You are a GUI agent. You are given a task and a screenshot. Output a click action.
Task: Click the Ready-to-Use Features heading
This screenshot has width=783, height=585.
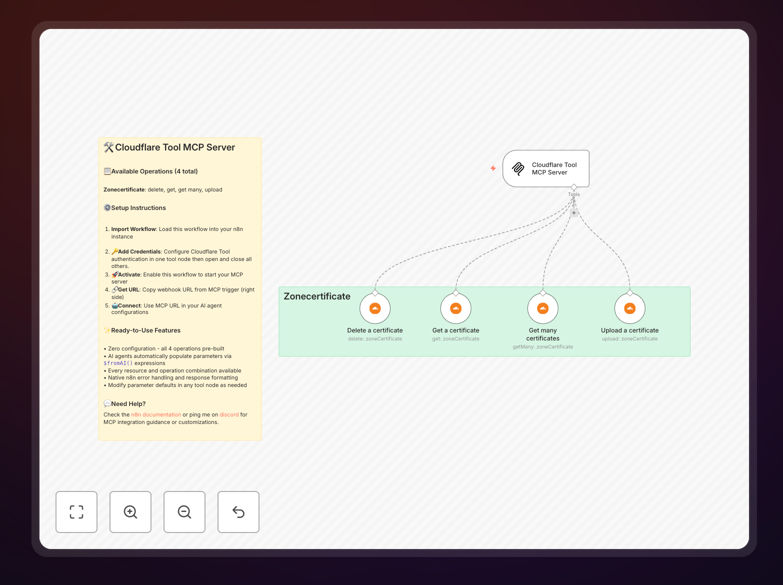coord(142,330)
